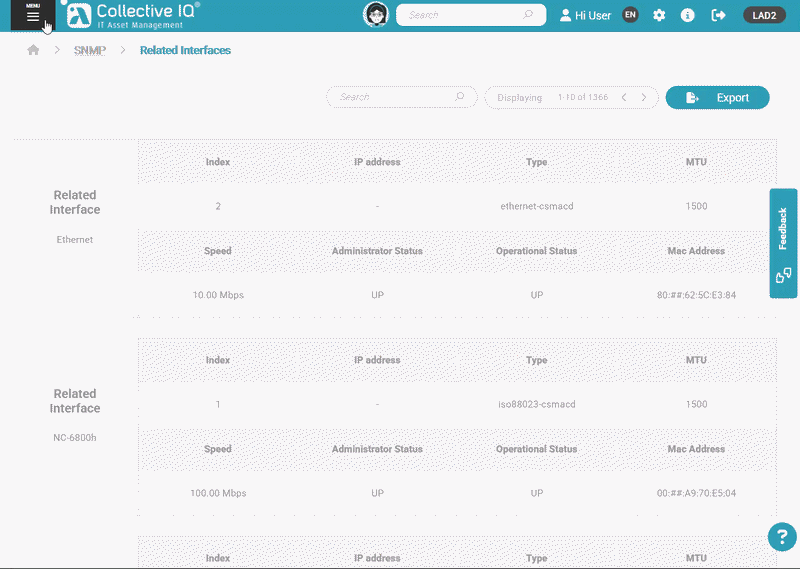Open the settings gear icon
Screen dimensions: 800x569
pos(659,15)
